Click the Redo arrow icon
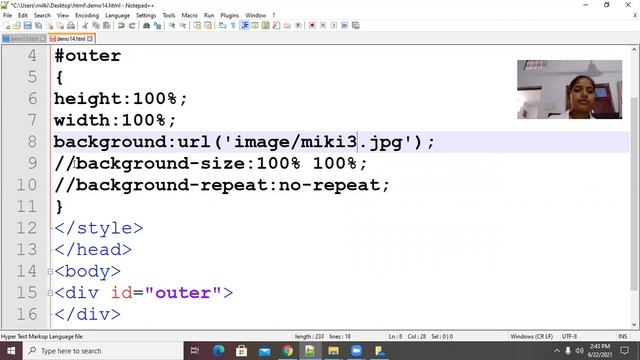Viewport: 640px width, 360px height. pyautogui.click(x=132, y=25)
